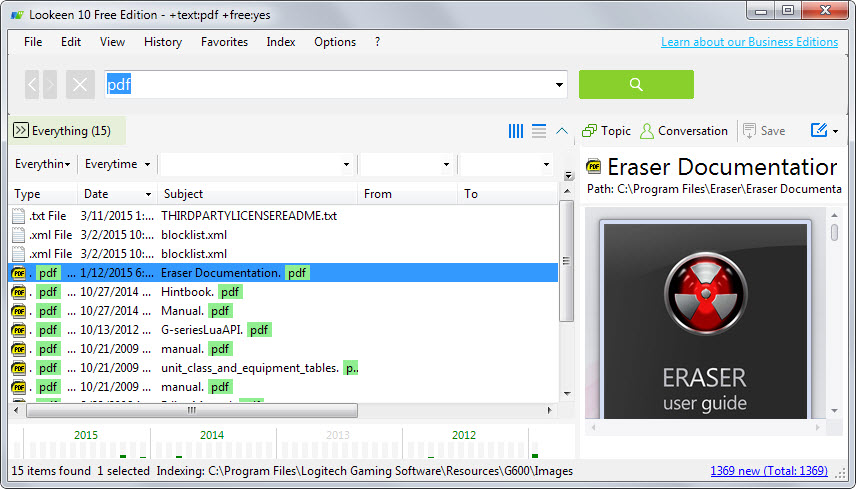This screenshot has width=856, height=489.
Task: Open the dropdown arrow beside the edit pencil
Action: (x=835, y=132)
